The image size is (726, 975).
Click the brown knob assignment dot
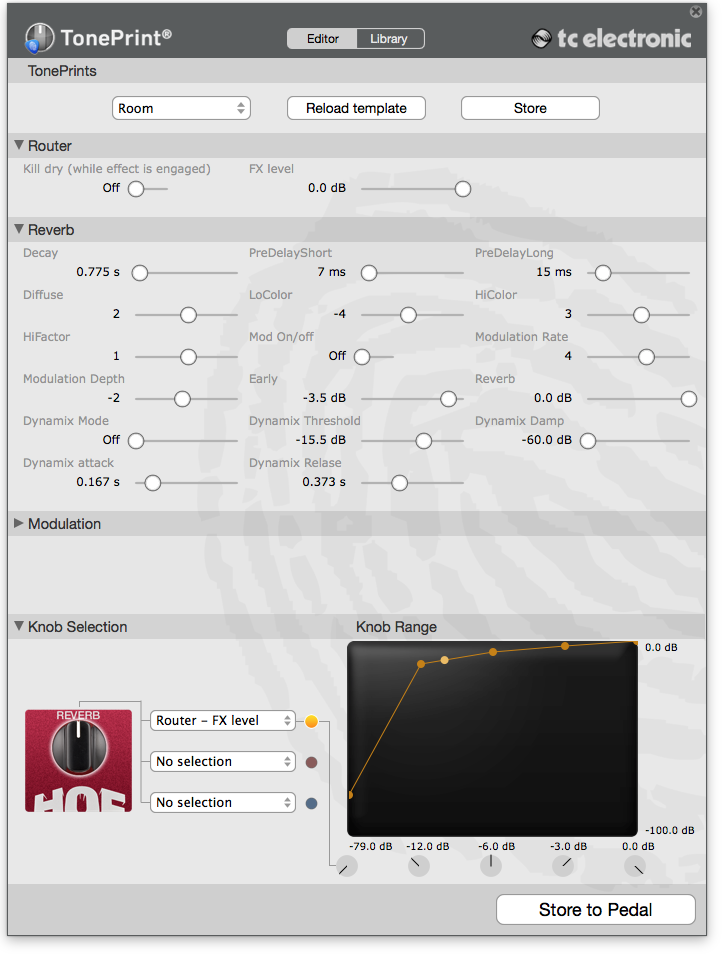[x=311, y=762]
